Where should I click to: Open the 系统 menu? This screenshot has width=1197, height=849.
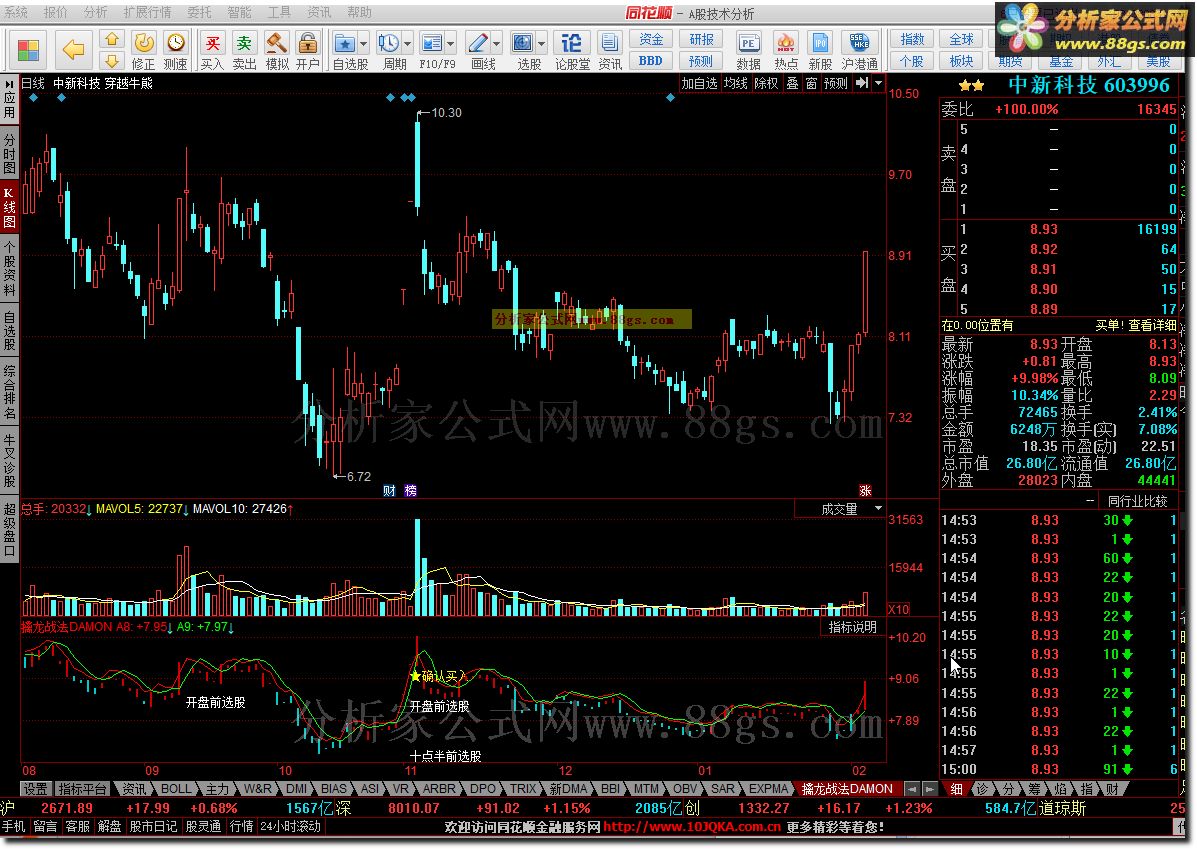tap(16, 12)
